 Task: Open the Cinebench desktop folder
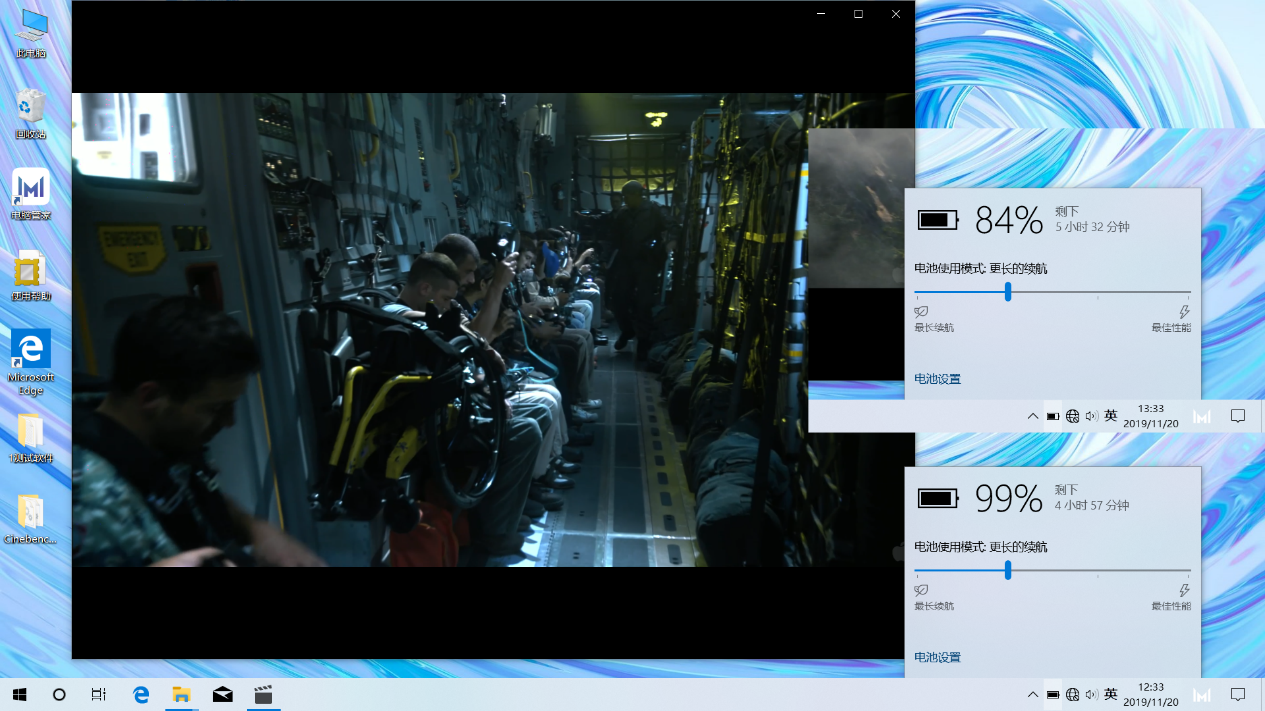[x=31, y=518]
